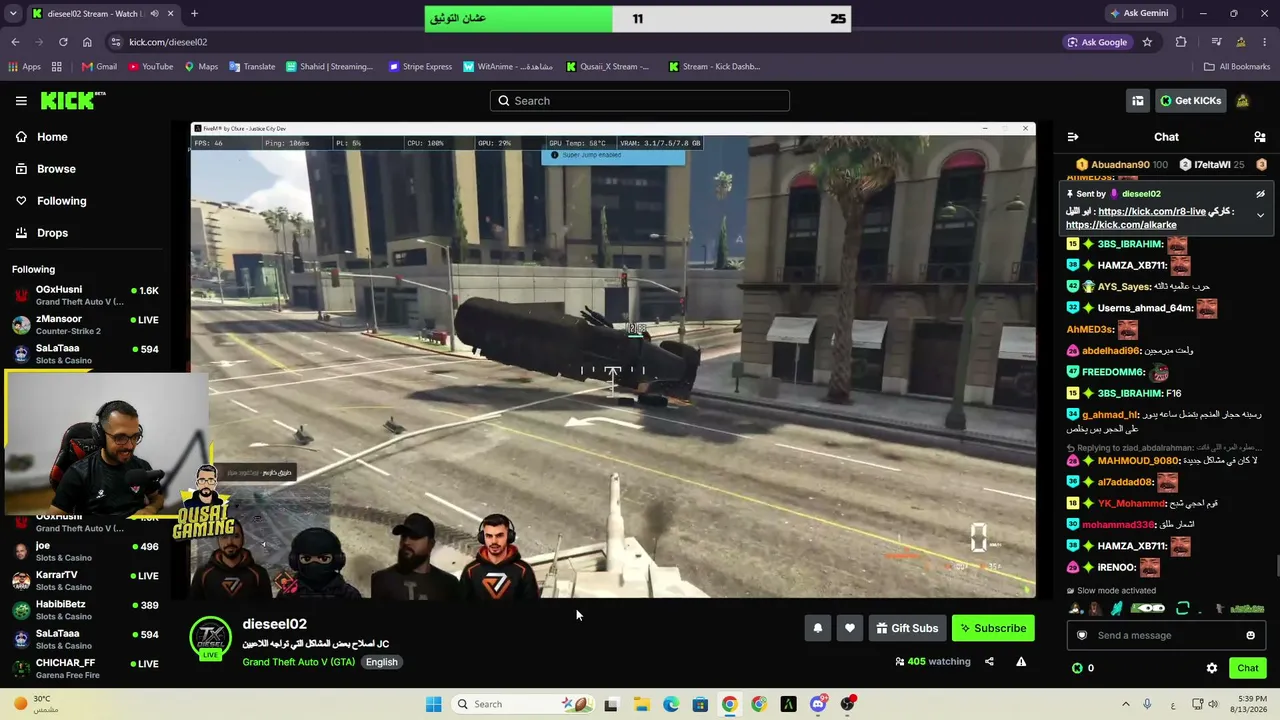Report the stream with warning icon
Viewport: 1280px width, 720px height.
[x=1021, y=661]
